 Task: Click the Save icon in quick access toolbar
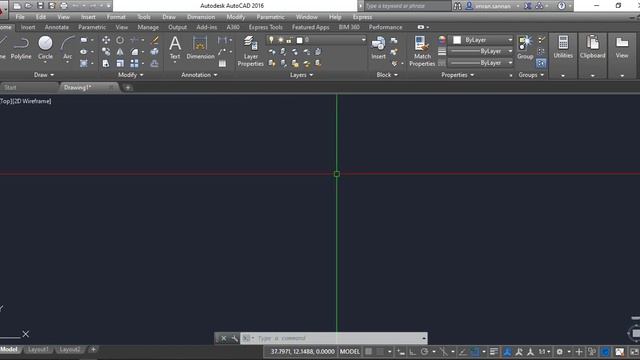(x=40, y=6)
